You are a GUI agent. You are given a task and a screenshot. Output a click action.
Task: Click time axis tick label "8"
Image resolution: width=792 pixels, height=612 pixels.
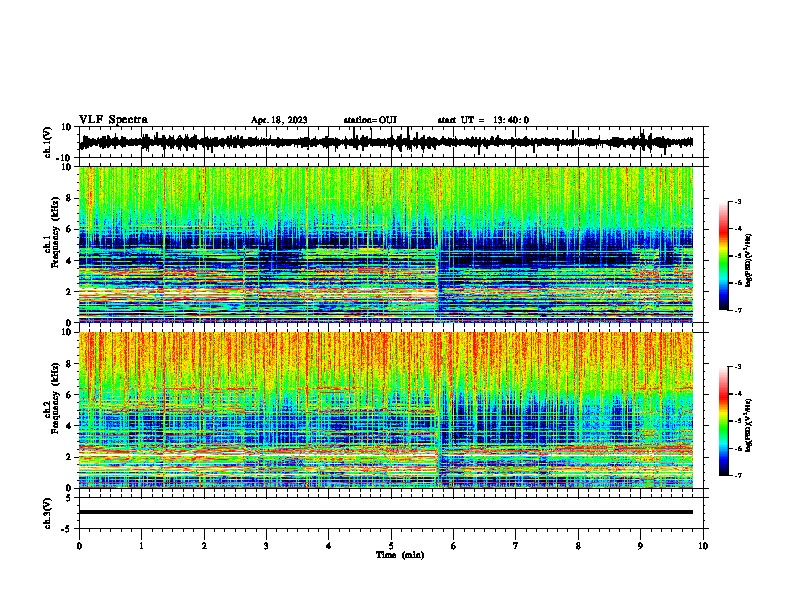(x=578, y=546)
